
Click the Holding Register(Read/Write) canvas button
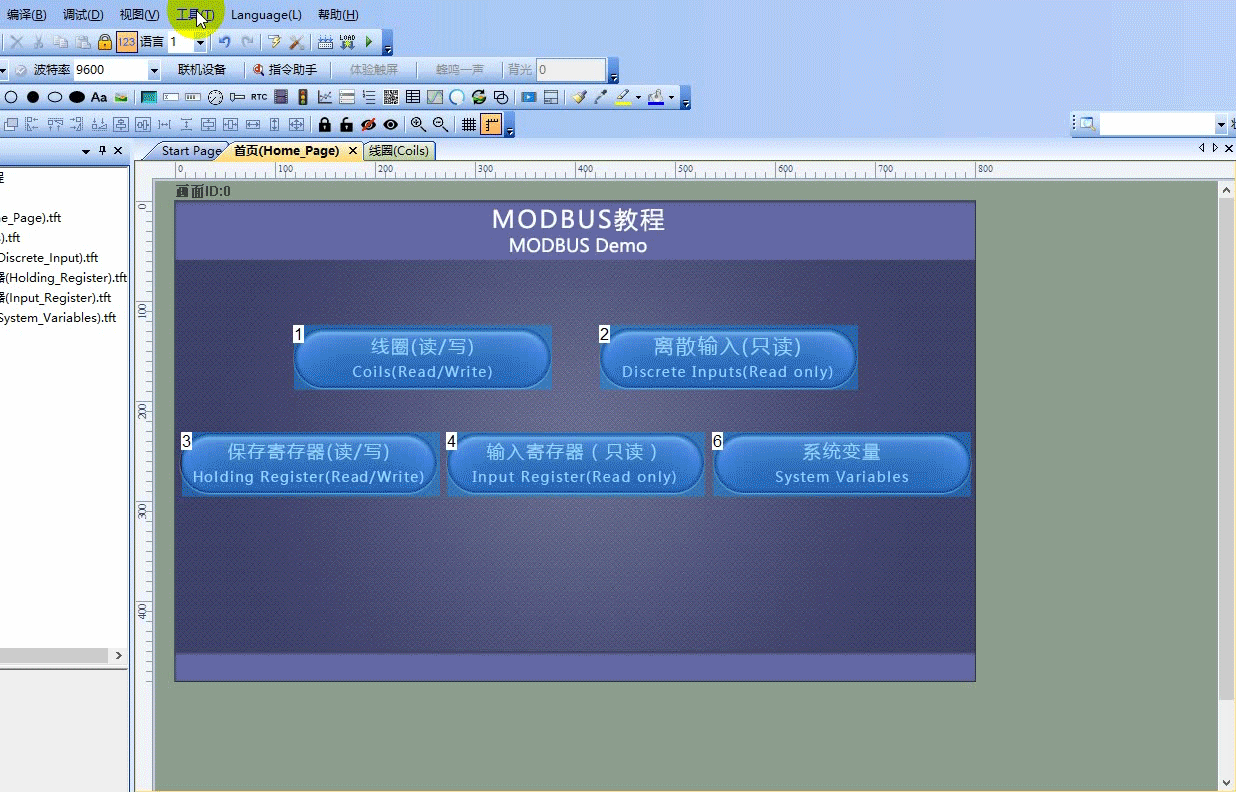click(309, 464)
